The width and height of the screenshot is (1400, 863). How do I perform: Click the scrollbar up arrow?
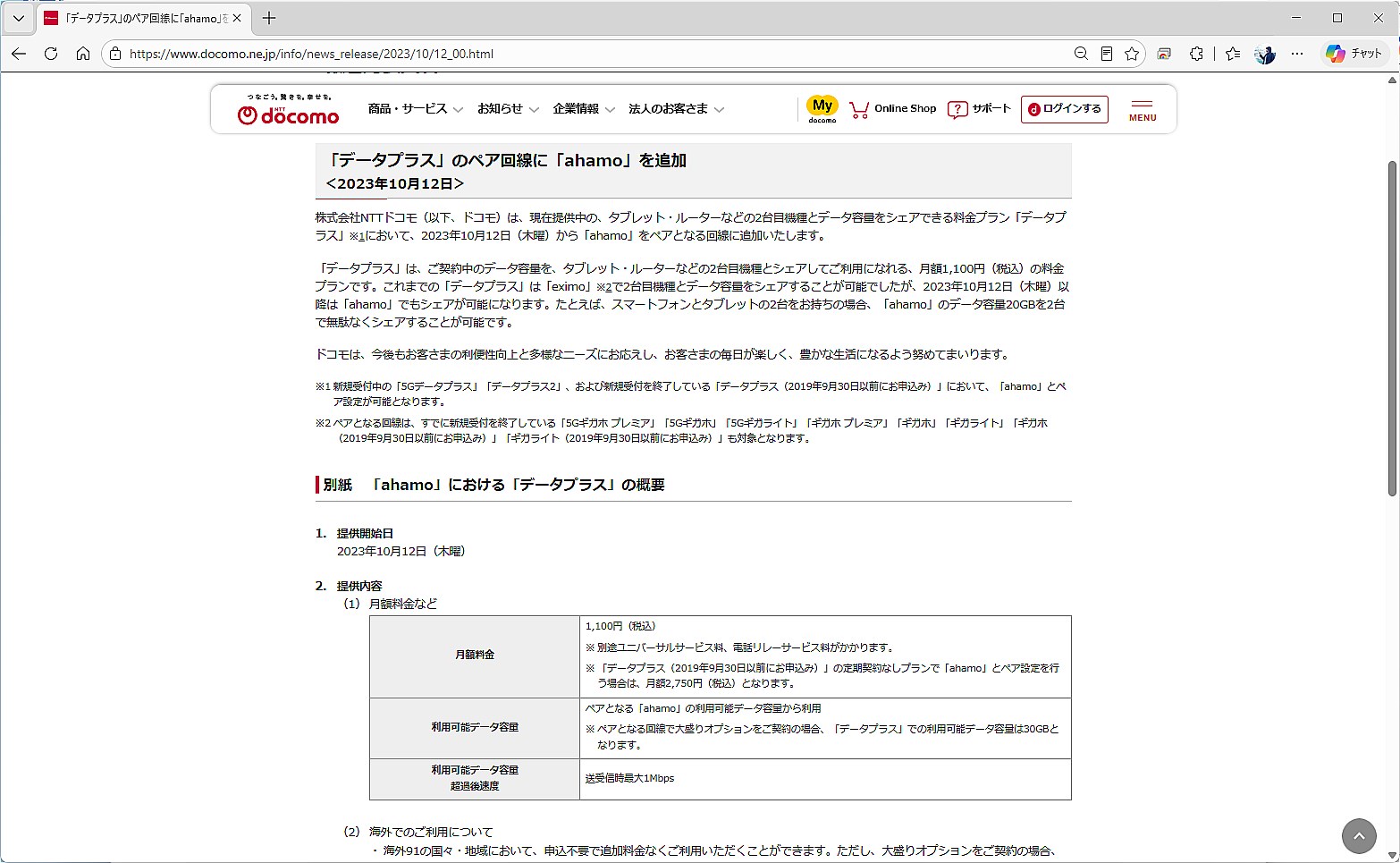click(x=1392, y=80)
